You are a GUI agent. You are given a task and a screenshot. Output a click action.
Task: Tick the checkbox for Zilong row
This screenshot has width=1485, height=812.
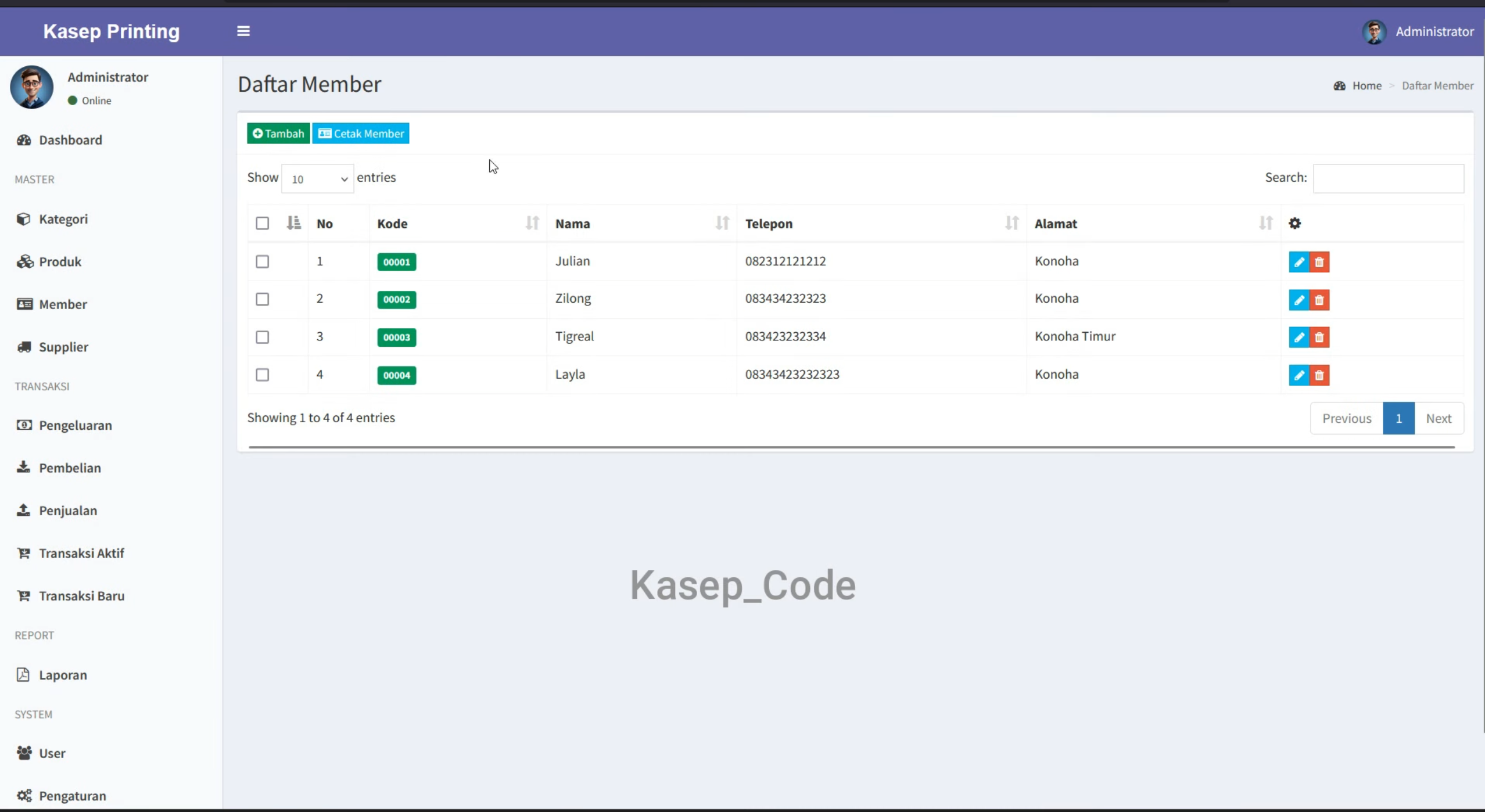click(263, 299)
